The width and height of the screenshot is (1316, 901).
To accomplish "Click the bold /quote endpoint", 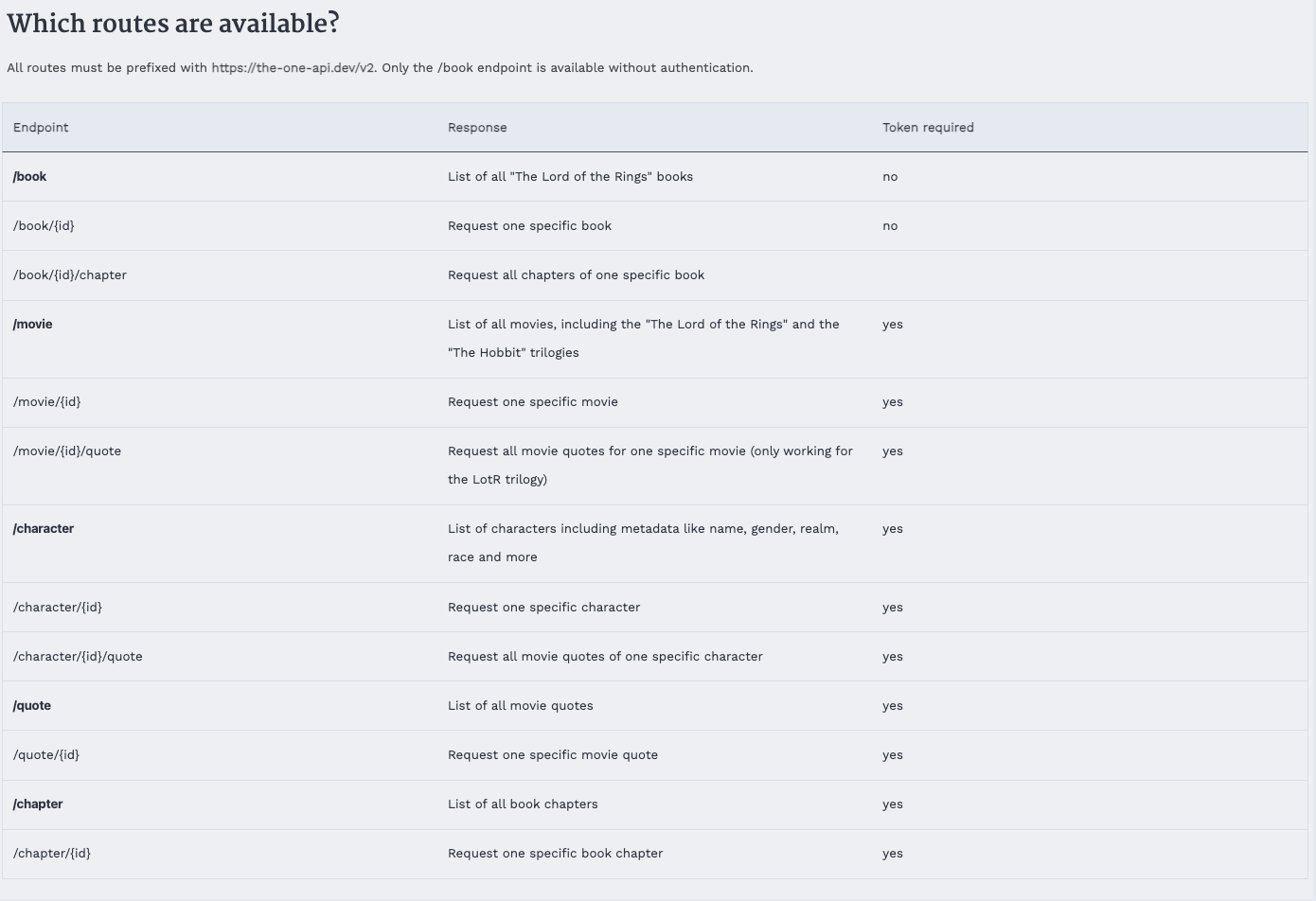I will click(x=32, y=706).
